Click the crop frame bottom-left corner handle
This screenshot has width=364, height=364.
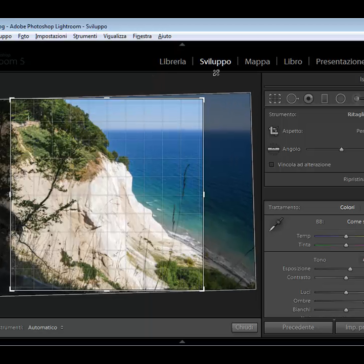coord(12,289)
